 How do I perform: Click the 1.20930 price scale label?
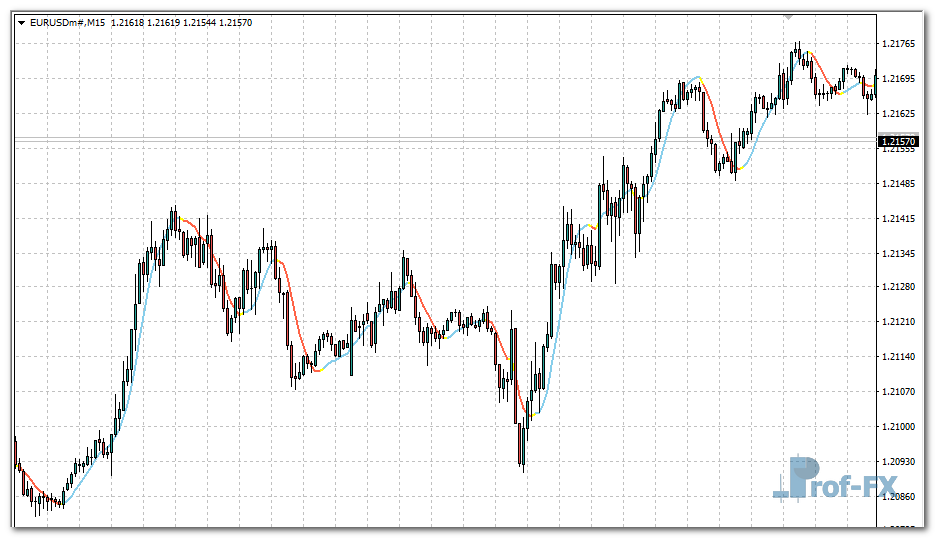tap(901, 461)
